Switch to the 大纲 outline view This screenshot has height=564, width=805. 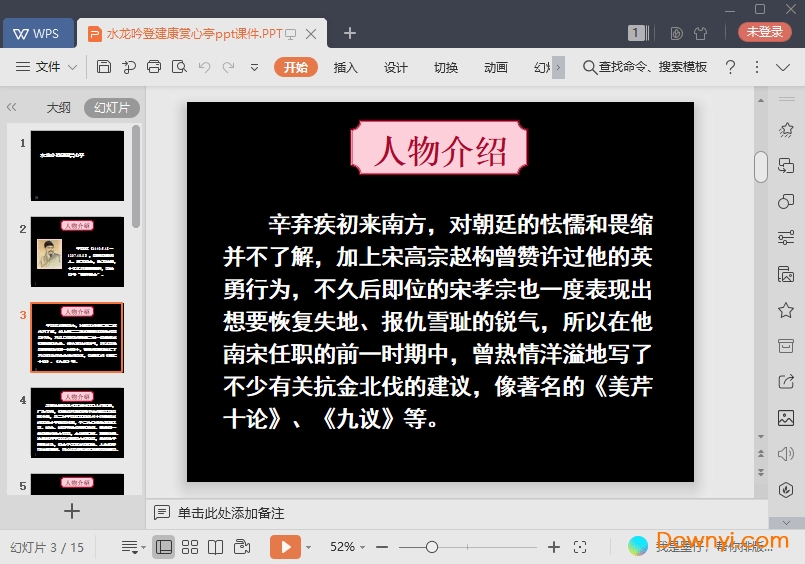click(x=59, y=108)
